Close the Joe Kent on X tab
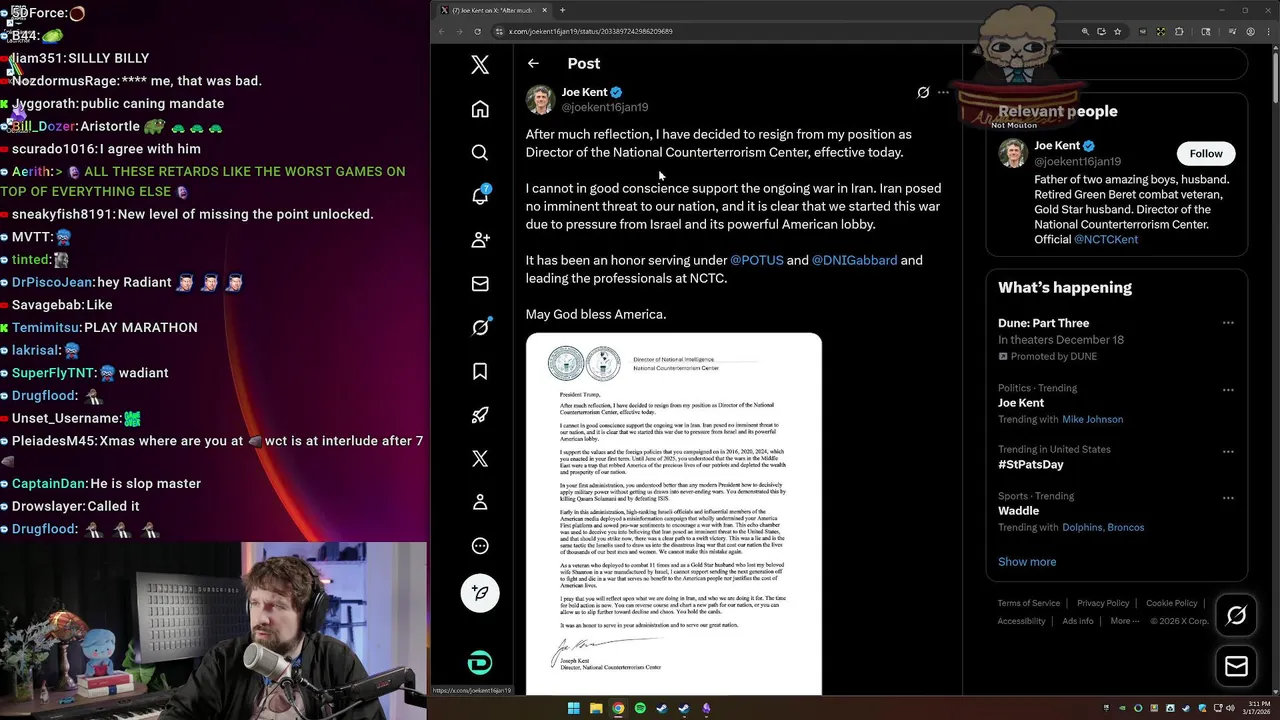The image size is (1280, 720). [x=545, y=10]
